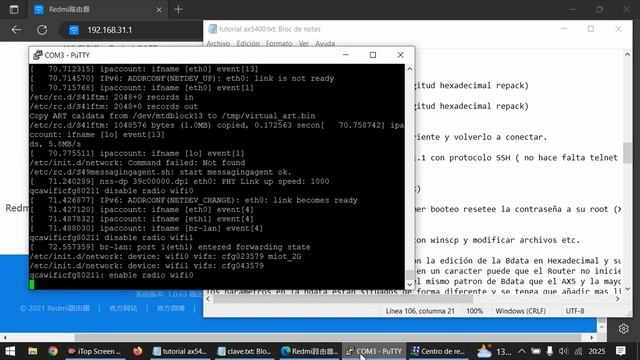The width and height of the screenshot is (640, 360).
Task: Switch to Redmi router Edge taskbar item
Action: pos(310,351)
